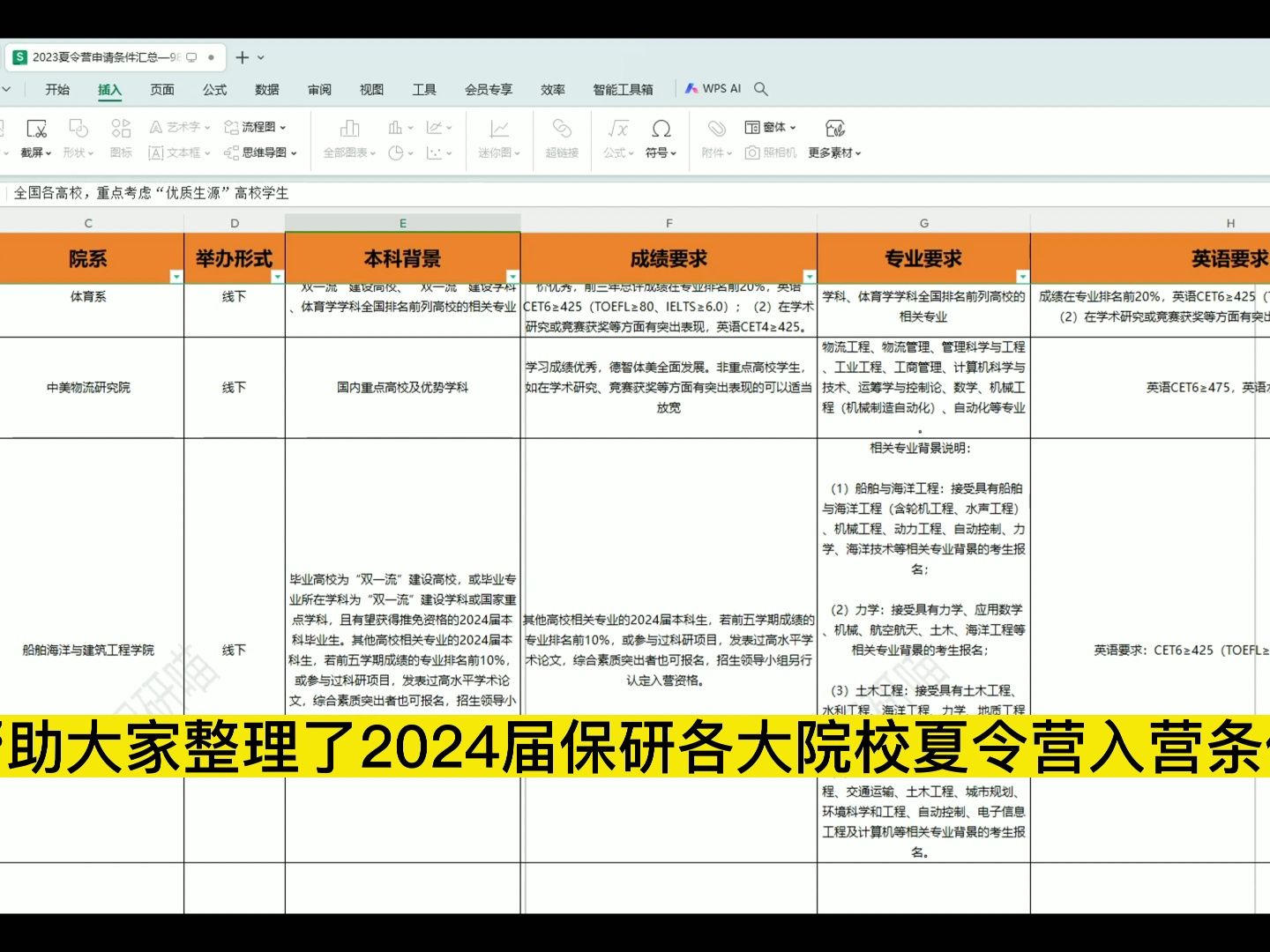Screen dimensions: 1270x952
Task: Click the 本科背景 header cell
Action: tap(403, 258)
